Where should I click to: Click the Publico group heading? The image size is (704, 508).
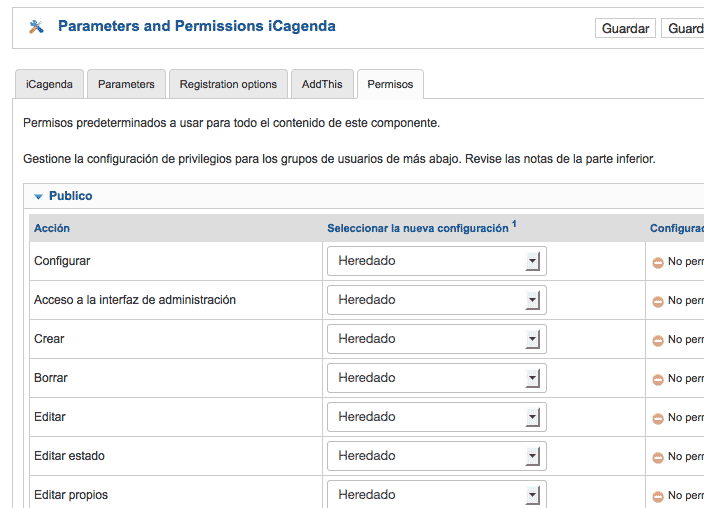[70, 196]
